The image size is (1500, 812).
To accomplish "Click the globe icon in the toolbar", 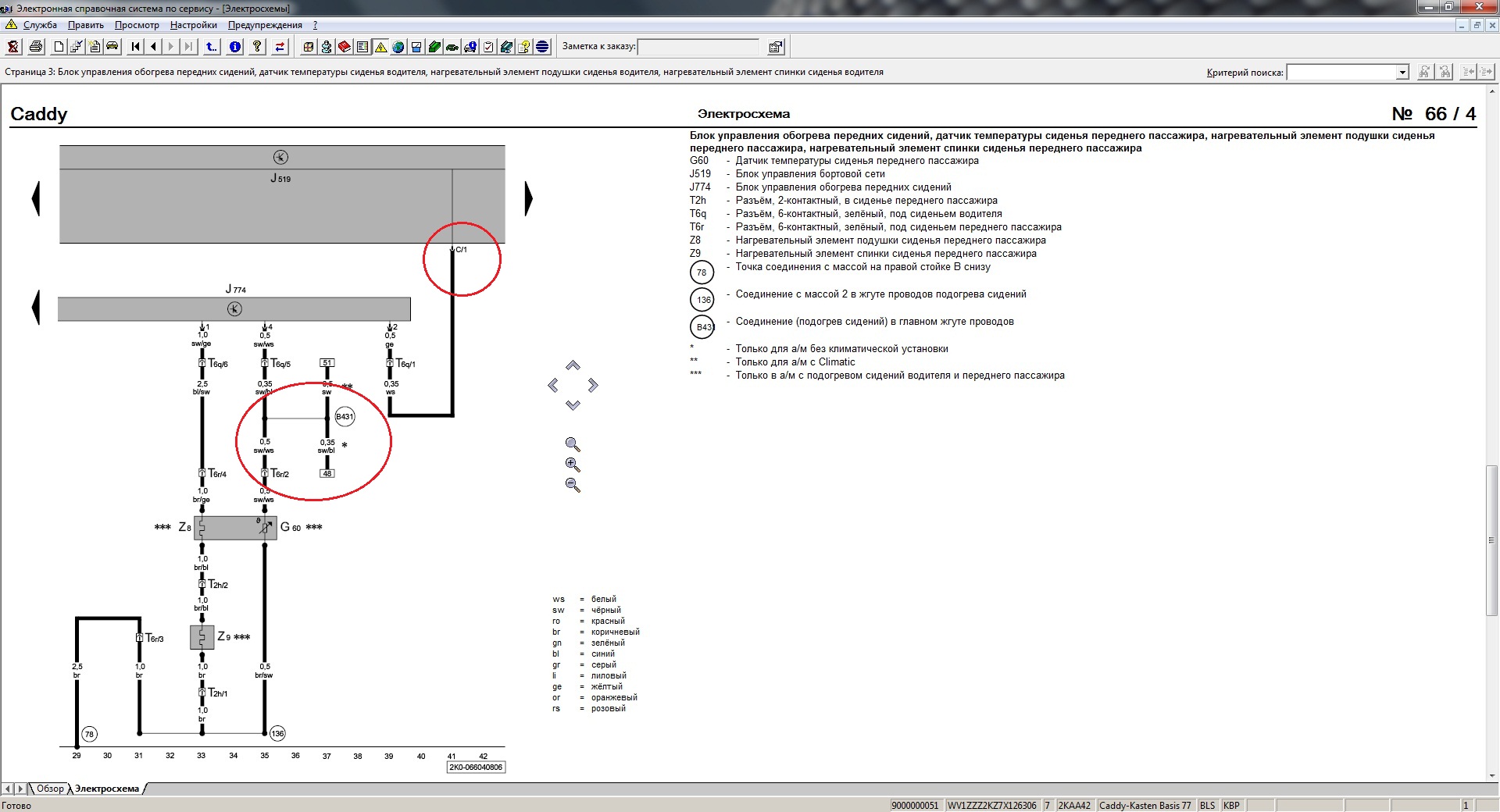I will click(398, 47).
